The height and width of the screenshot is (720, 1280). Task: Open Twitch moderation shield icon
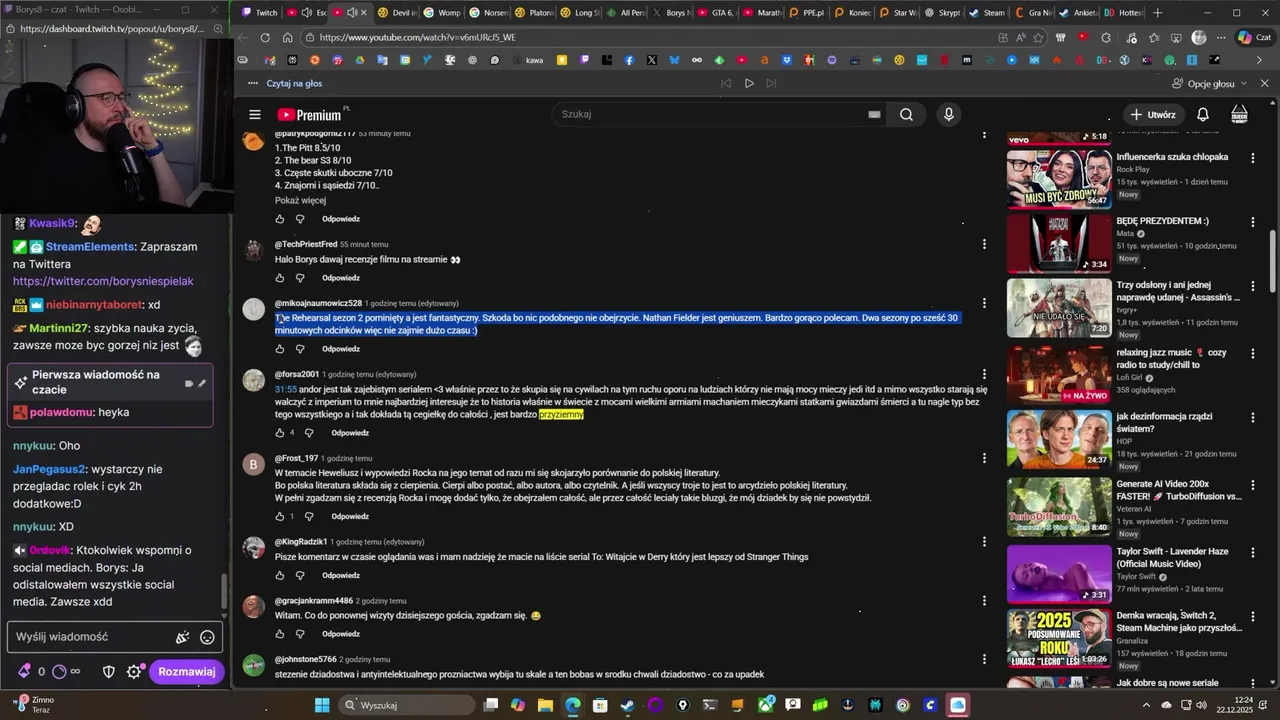pos(109,672)
